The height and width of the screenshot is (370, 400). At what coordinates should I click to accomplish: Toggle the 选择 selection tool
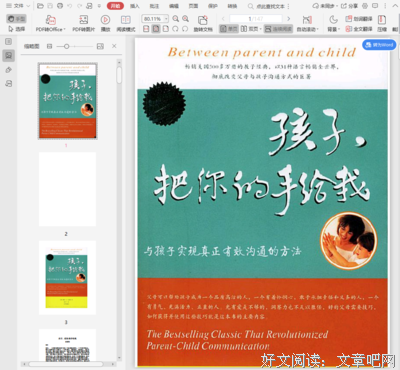(x=16, y=29)
